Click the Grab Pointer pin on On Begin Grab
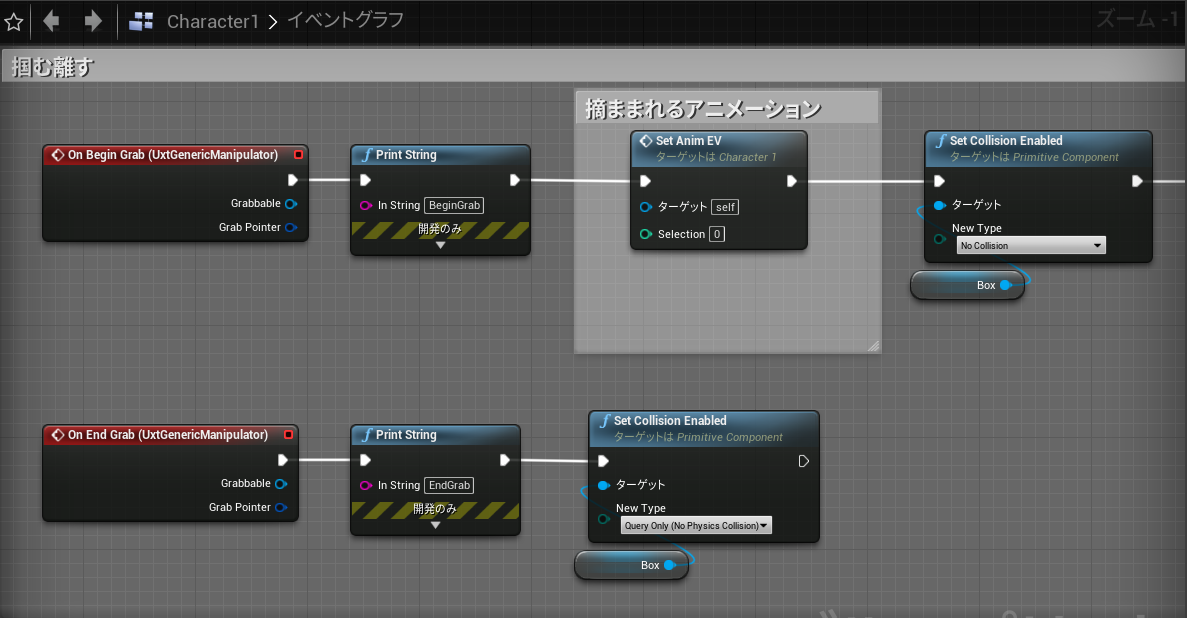The height and width of the screenshot is (618, 1187). coord(291,227)
